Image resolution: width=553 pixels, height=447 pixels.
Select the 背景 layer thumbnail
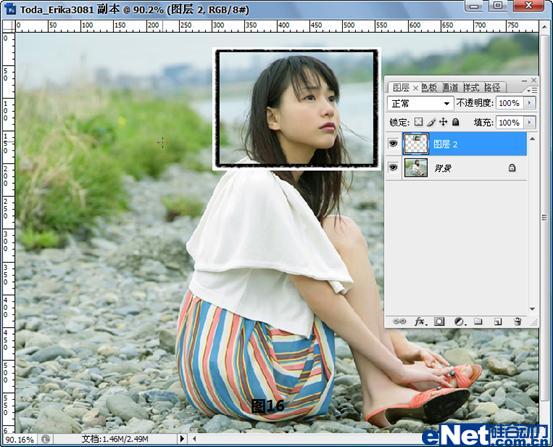click(x=416, y=168)
